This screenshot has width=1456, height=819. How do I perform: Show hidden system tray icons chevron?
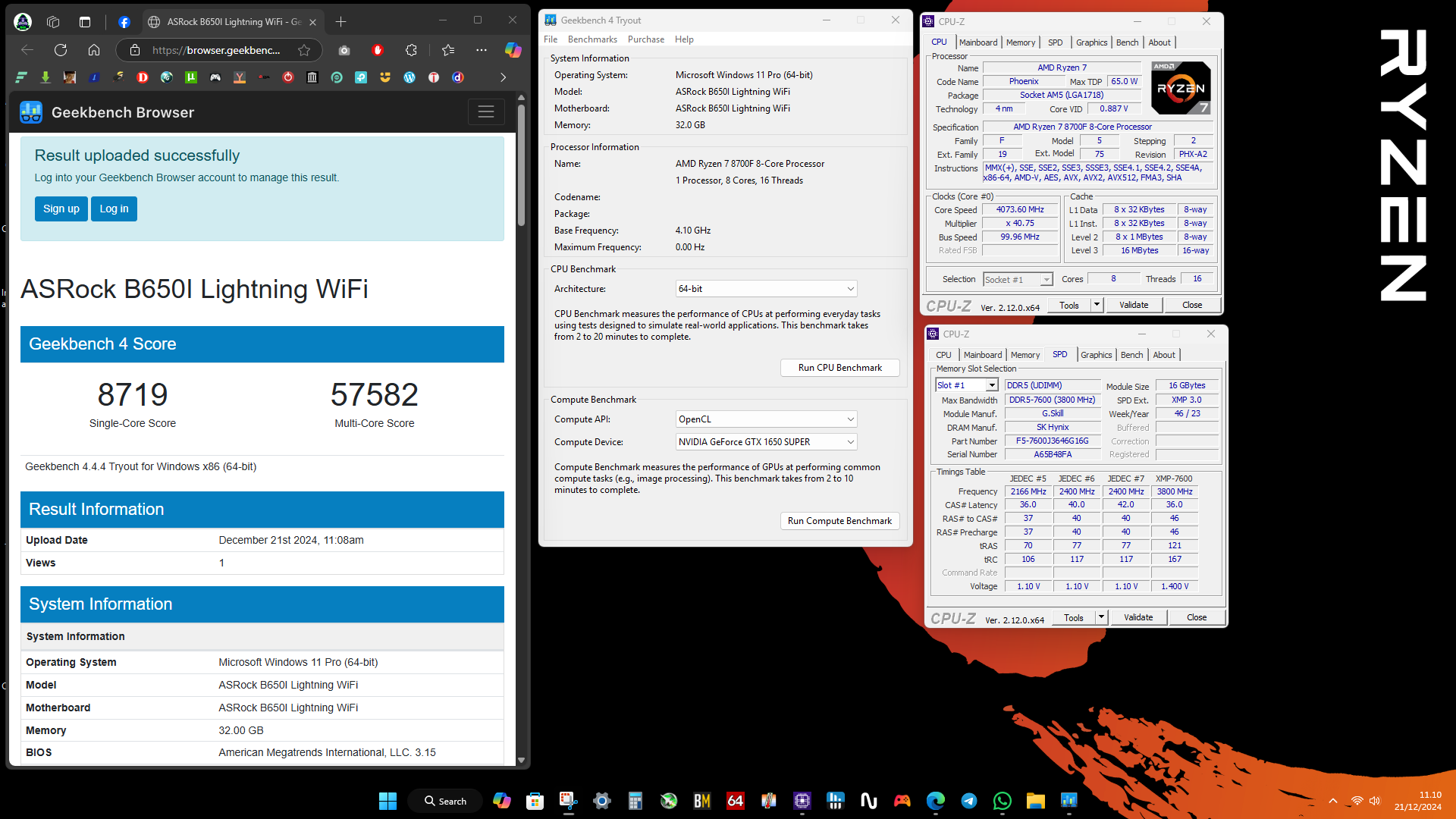click(x=1332, y=801)
